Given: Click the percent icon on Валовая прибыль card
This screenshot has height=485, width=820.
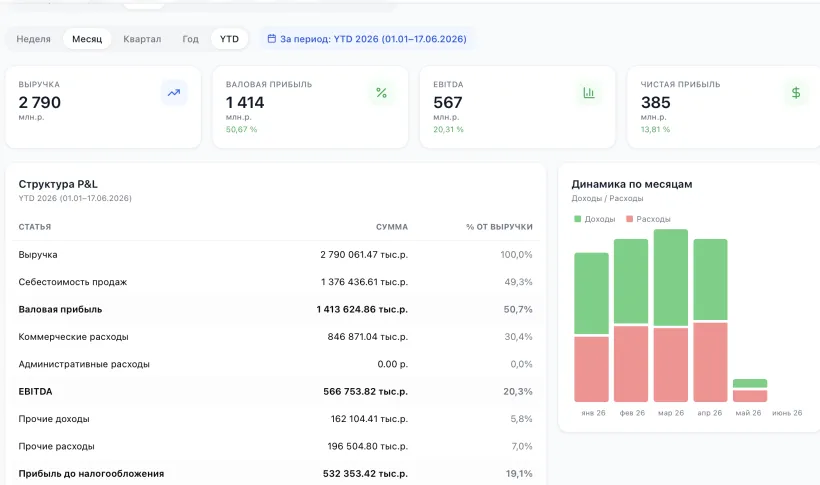Looking at the screenshot, I should pyautogui.click(x=381, y=93).
